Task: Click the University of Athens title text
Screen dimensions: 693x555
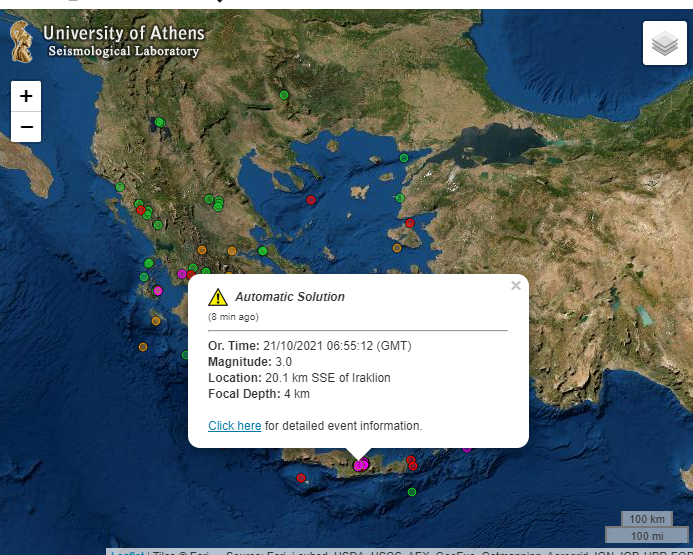Action: click(x=123, y=34)
